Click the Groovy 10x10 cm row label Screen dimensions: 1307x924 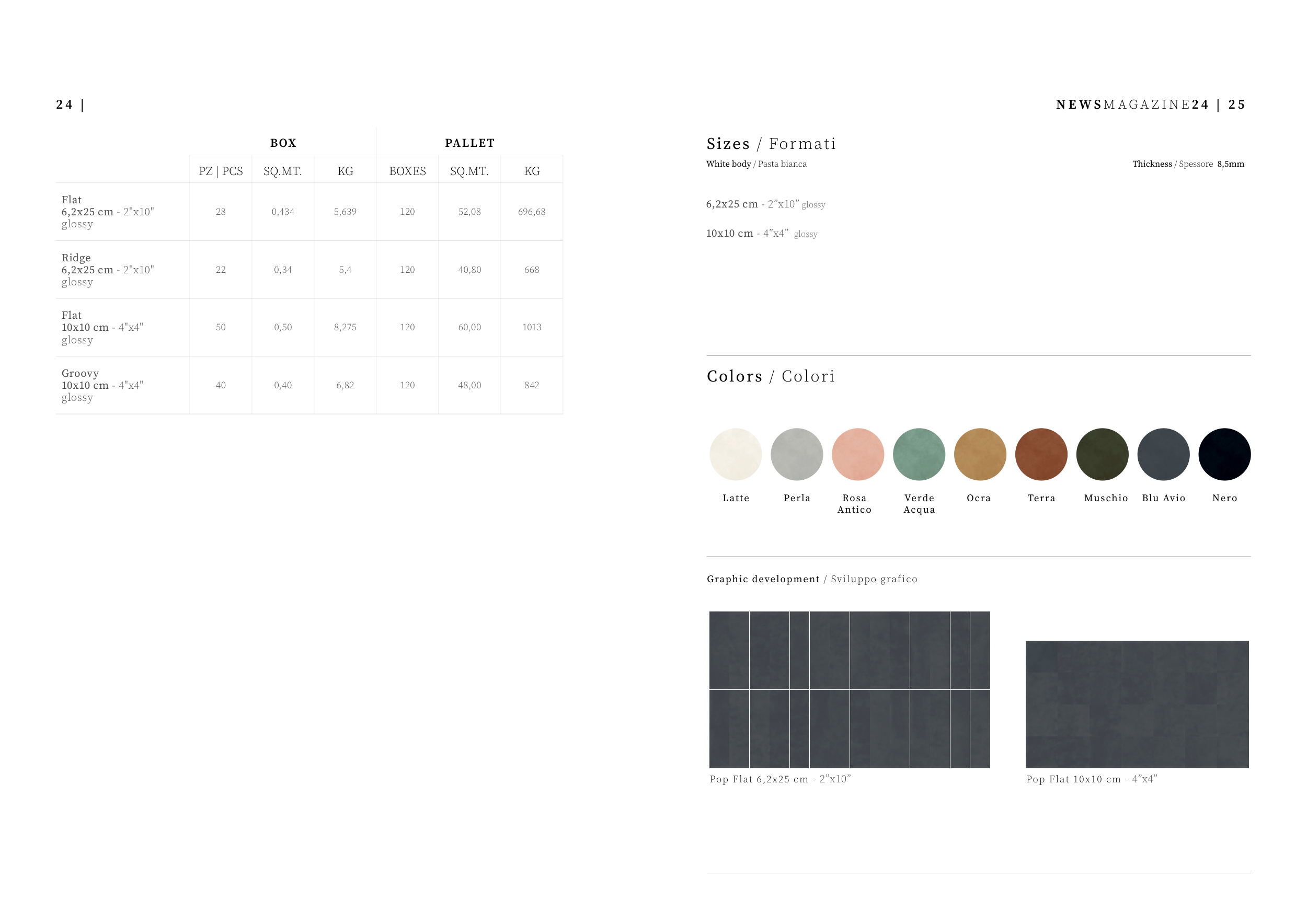102,385
